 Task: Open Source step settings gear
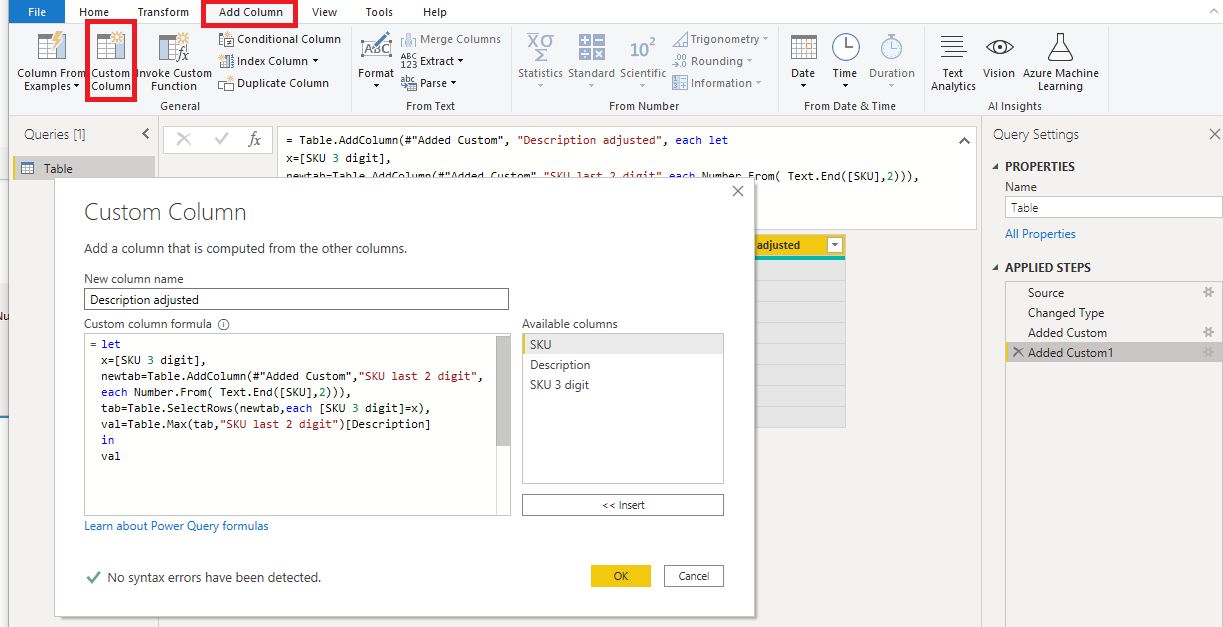1208,293
